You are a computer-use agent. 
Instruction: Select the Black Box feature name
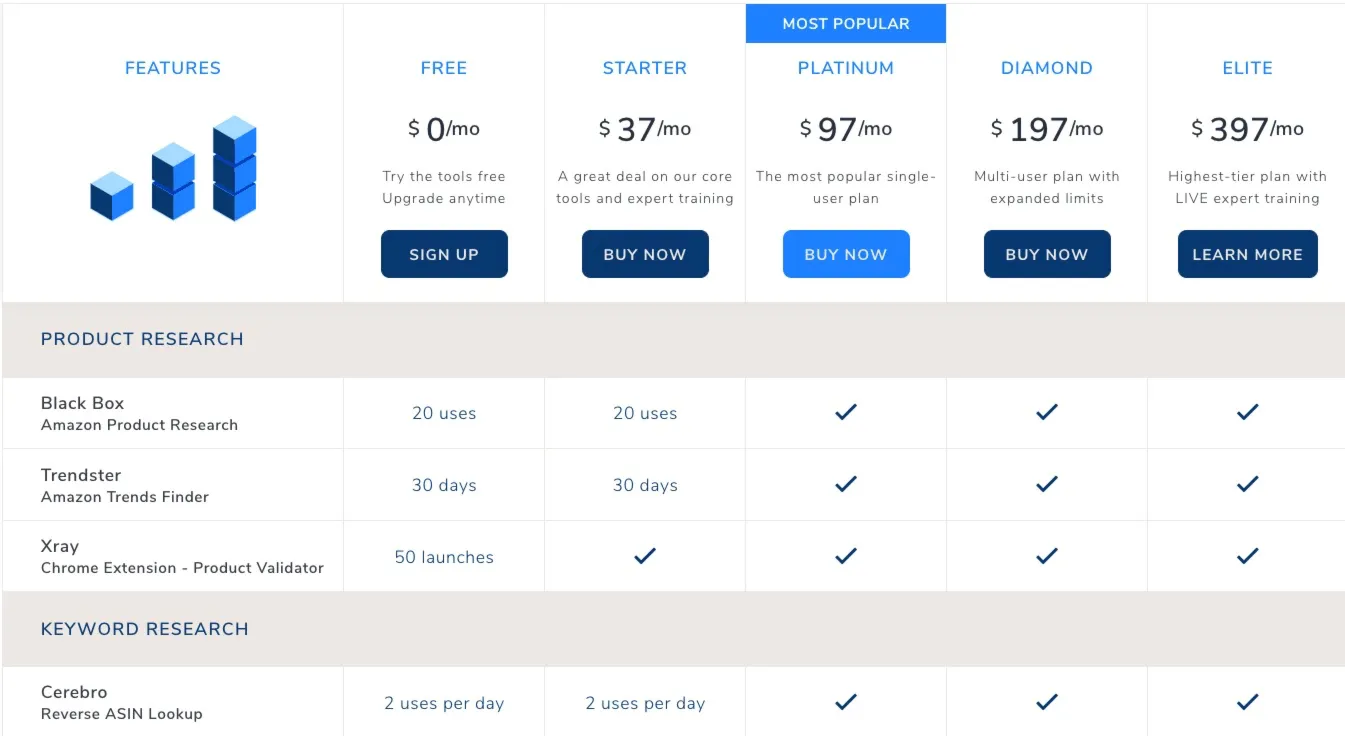pos(82,403)
